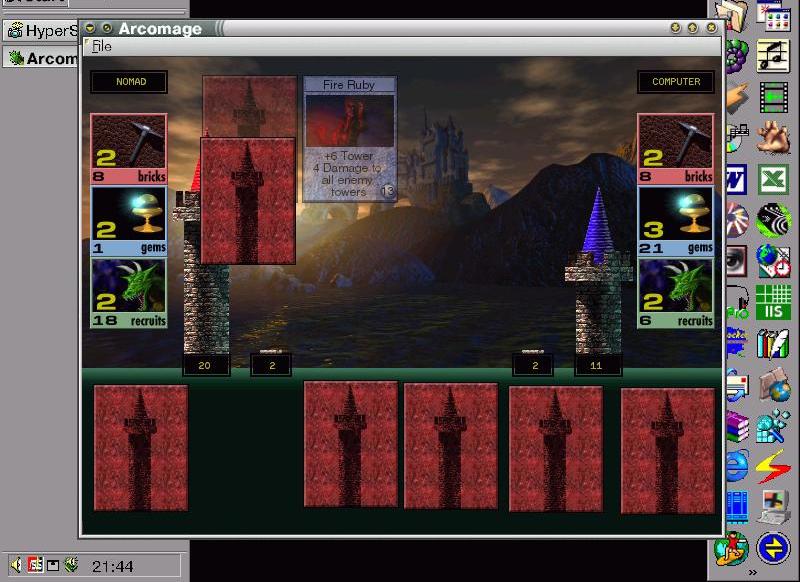Click the Fire Ruby card
Screen dimensions: 800x582
click(x=349, y=139)
